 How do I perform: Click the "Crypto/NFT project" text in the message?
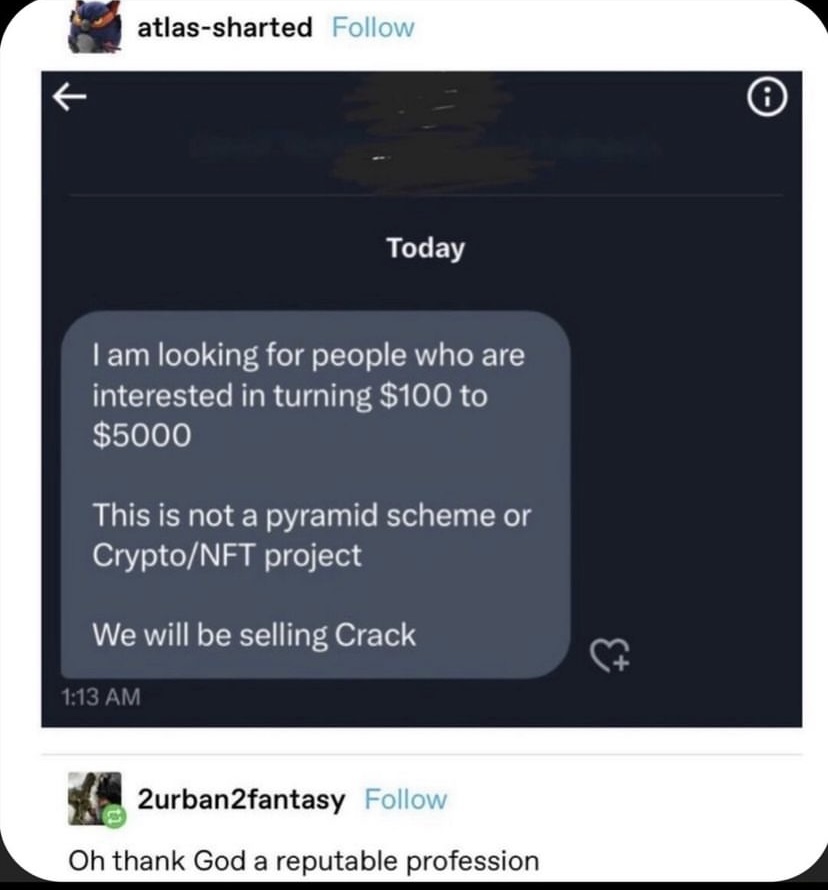click(227, 556)
